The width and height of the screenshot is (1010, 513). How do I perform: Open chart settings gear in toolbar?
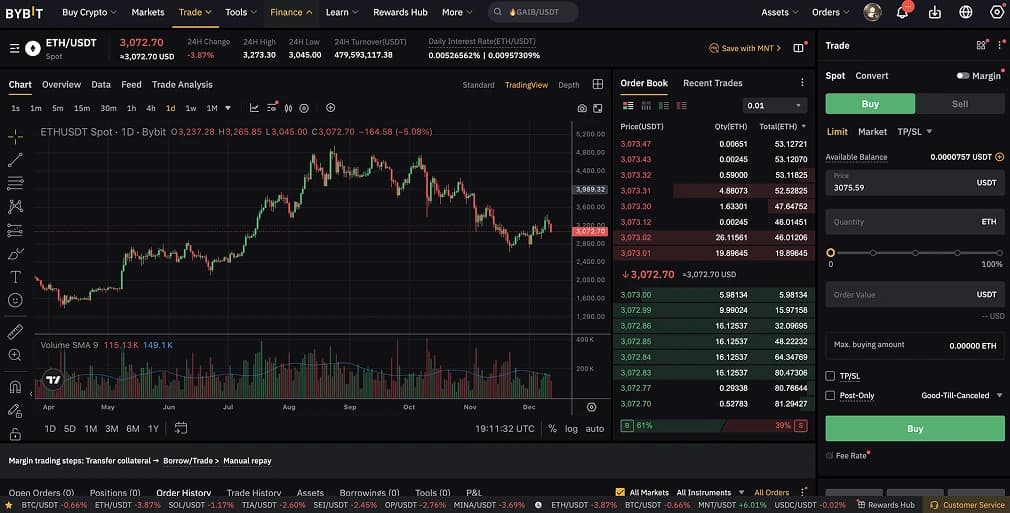[304, 108]
